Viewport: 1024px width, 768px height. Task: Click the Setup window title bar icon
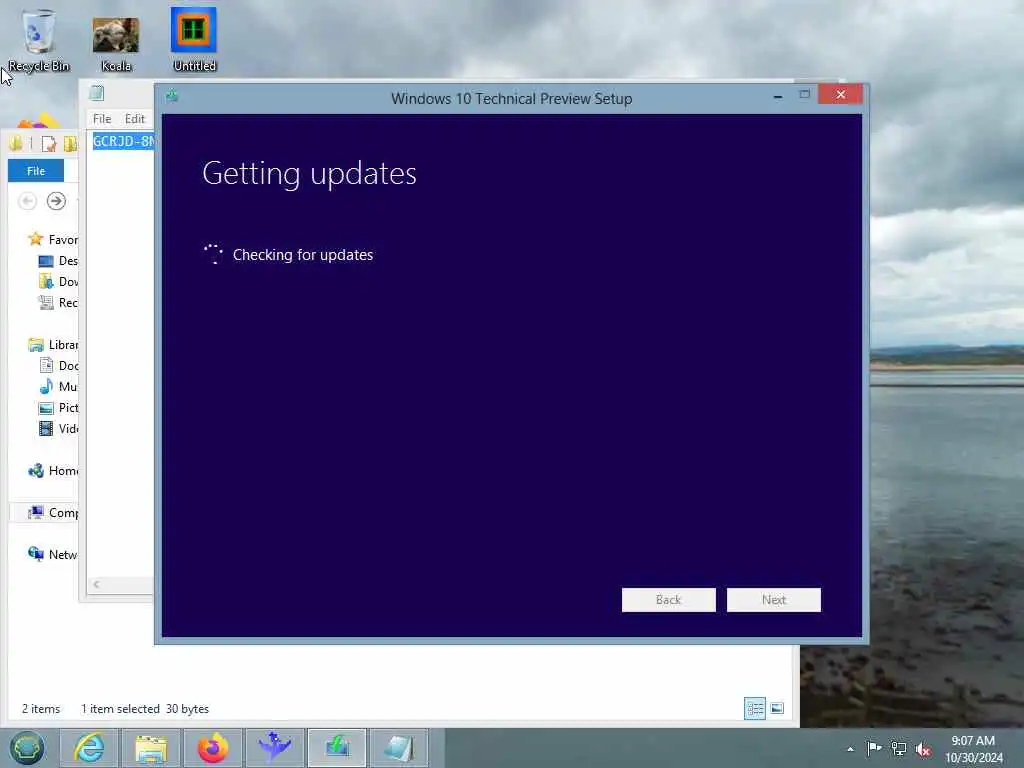[x=172, y=96]
